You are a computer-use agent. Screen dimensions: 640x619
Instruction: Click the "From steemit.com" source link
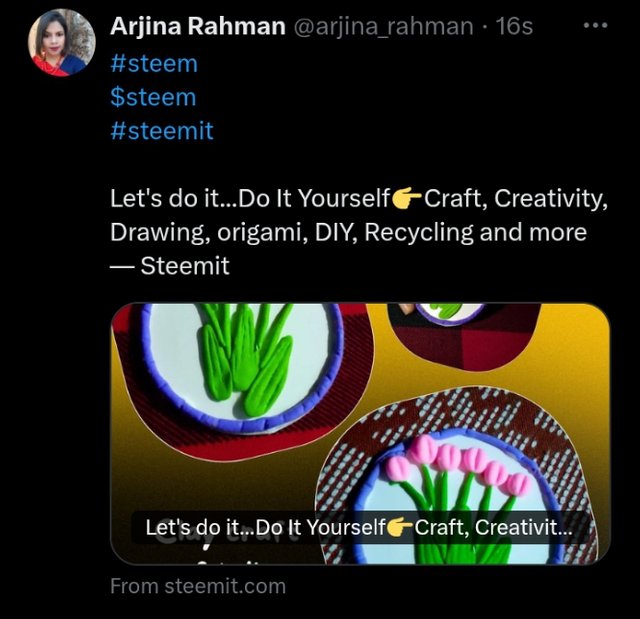(x=197, y=586)
